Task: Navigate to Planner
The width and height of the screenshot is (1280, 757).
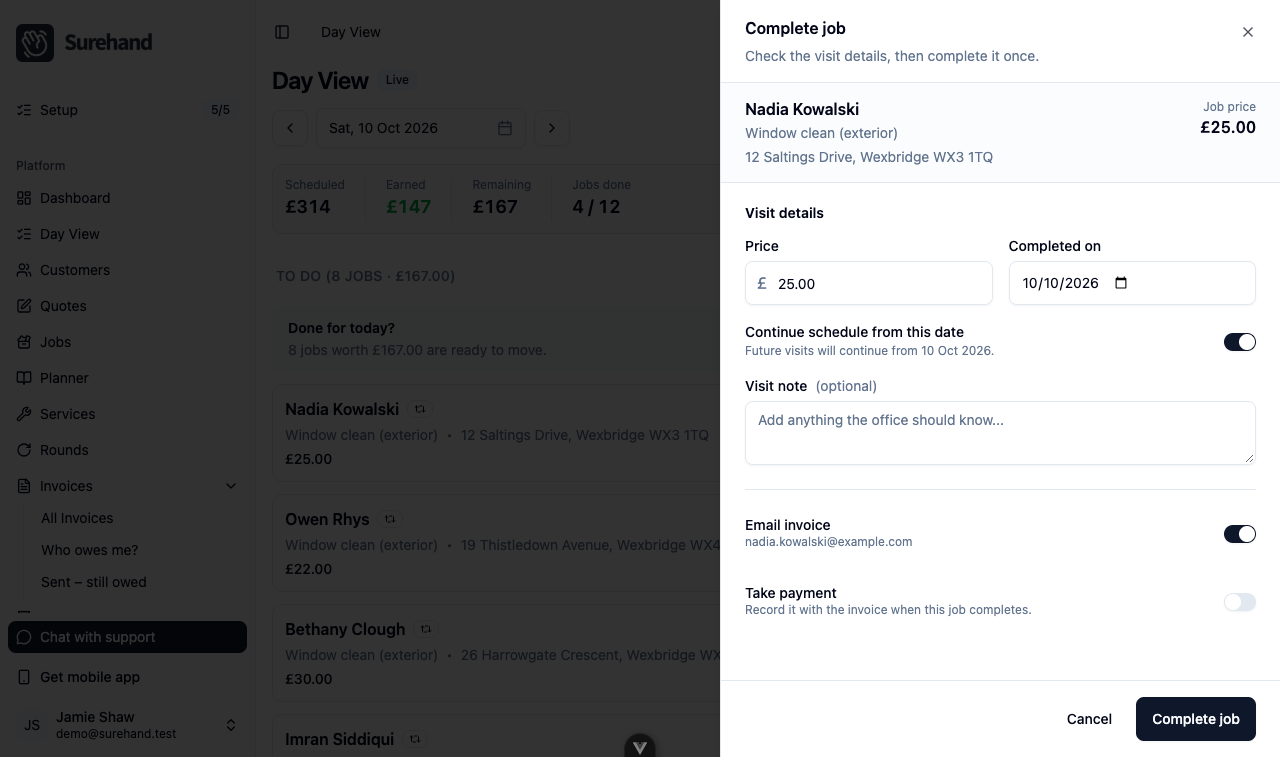Action: (128, 378)
